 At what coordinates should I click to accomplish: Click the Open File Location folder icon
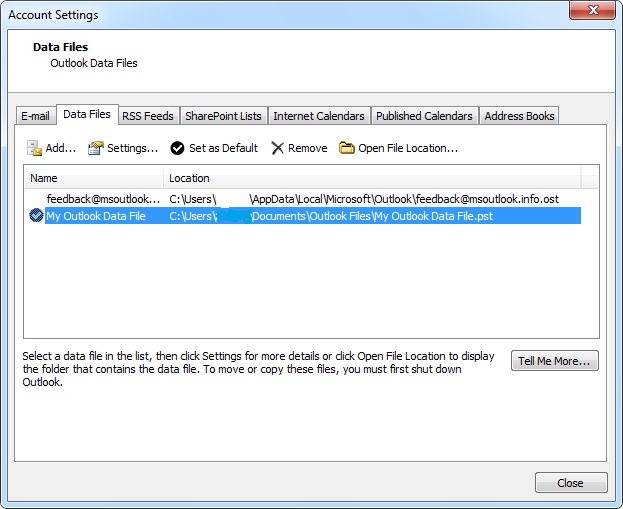pyautogui.click(x=346, y=148)
